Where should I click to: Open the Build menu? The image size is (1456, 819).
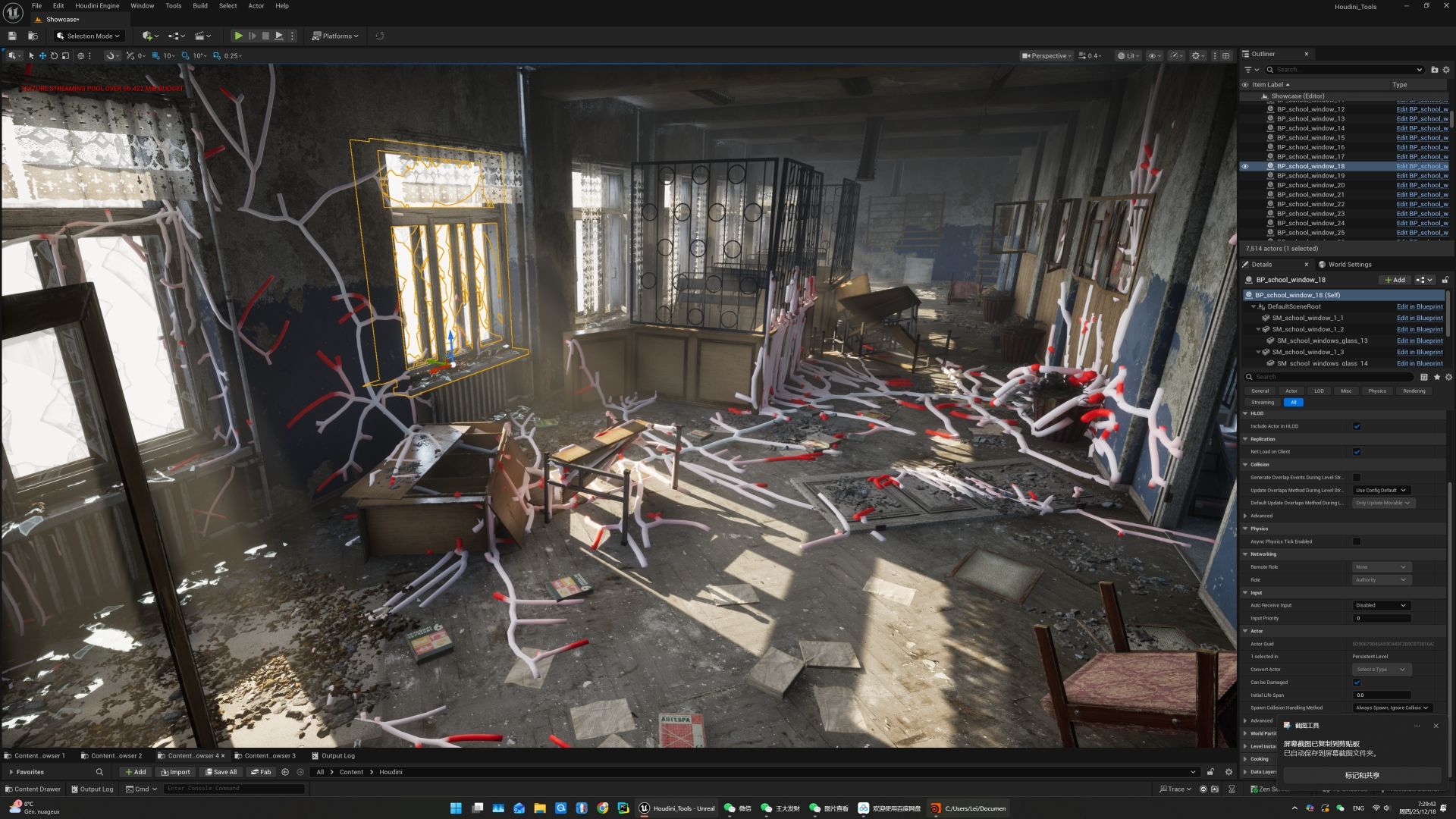[x=200, y=5]
